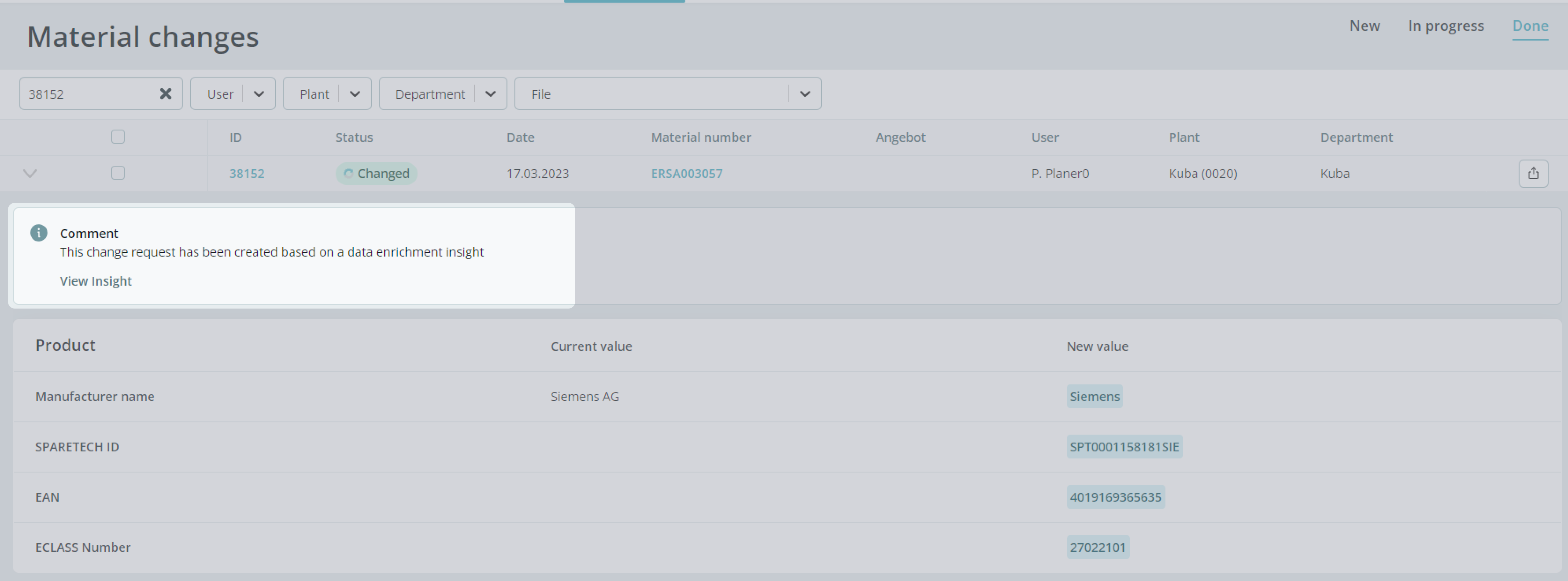Select the Done tab
This screenshot has height=581, width=1568.
click(1530, 26)
